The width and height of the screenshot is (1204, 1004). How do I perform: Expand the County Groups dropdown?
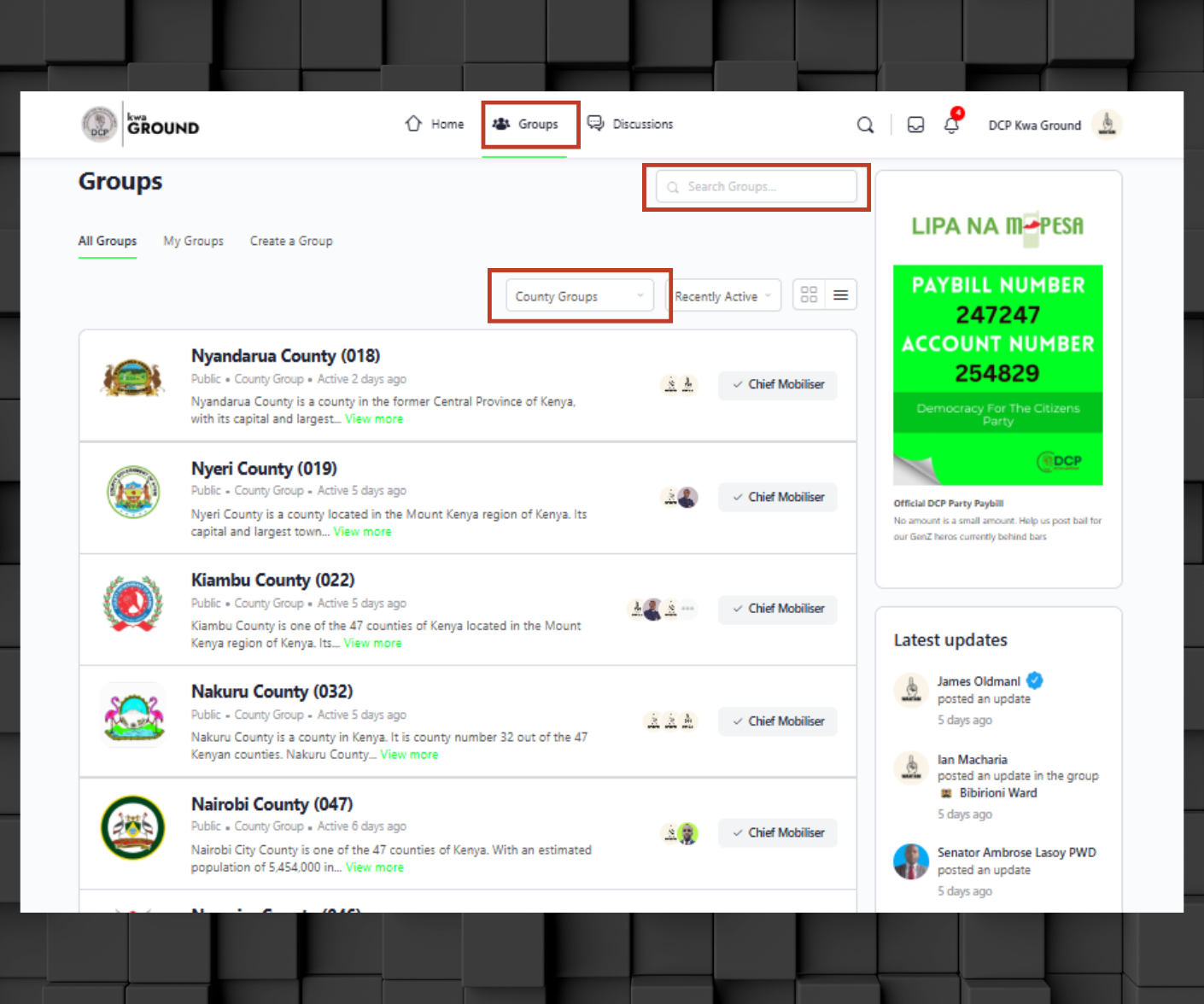(580, 296)
